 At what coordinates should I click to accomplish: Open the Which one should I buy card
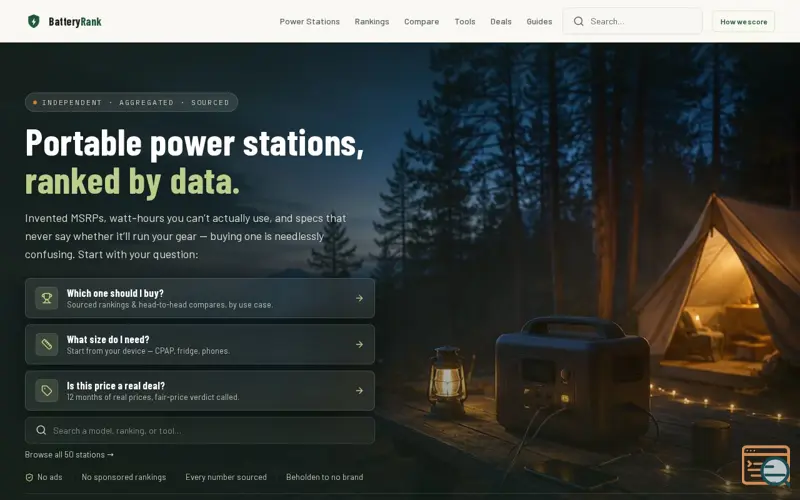(x=199, y=298)
